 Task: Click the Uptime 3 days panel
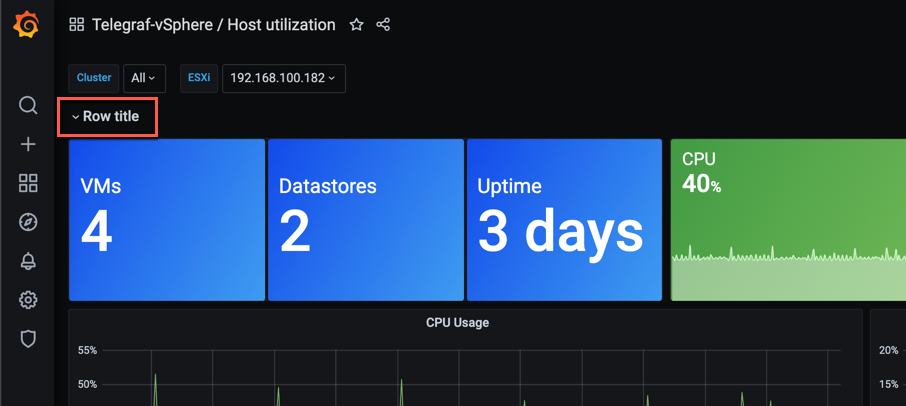[x=565, y=220]
